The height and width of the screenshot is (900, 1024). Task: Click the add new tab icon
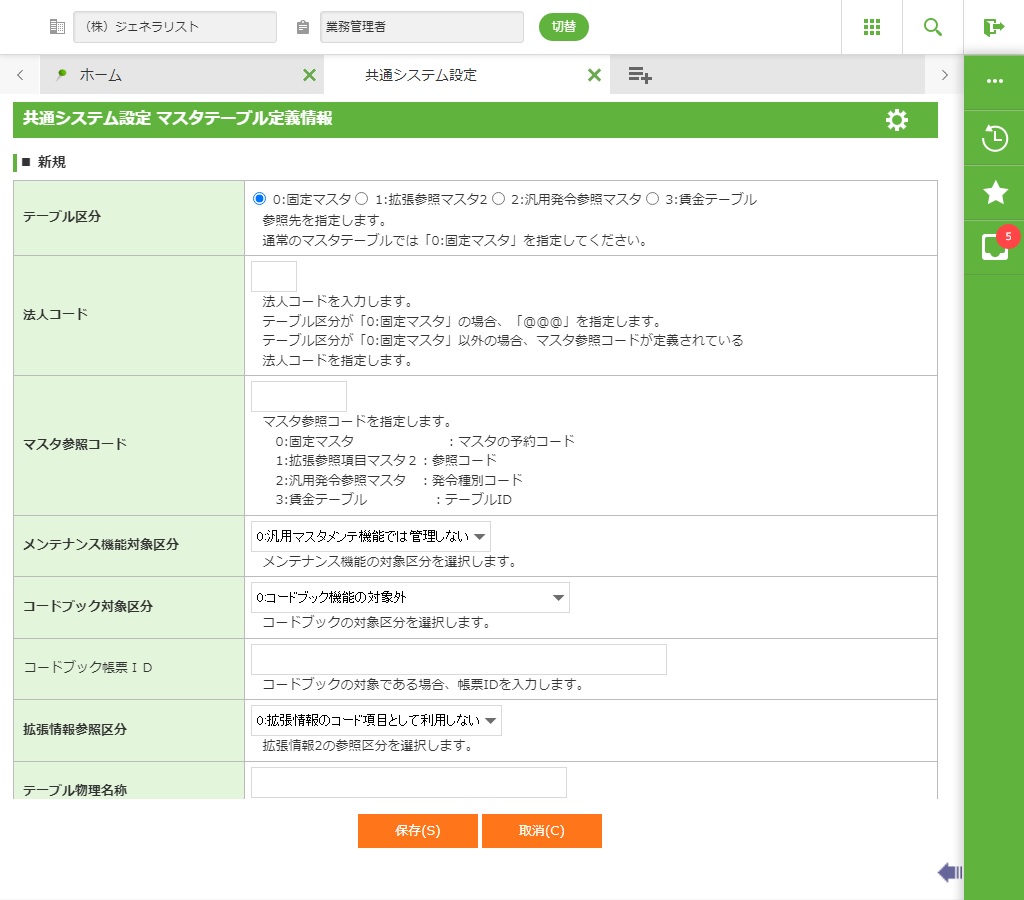tap(640, 75)
